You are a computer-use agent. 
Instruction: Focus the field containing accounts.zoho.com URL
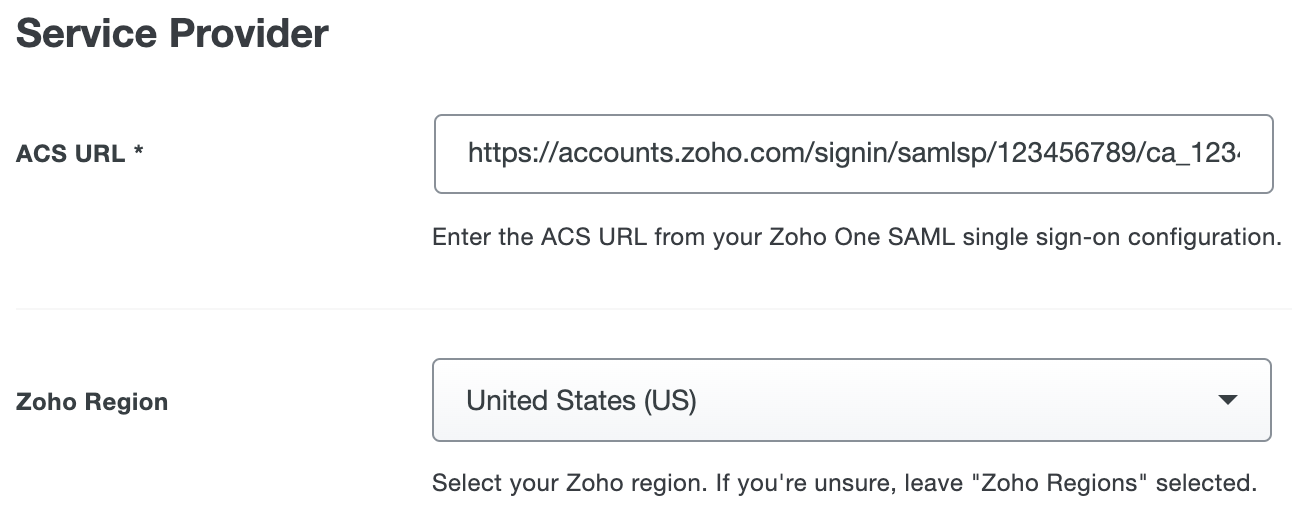click(x=853, y=153)
